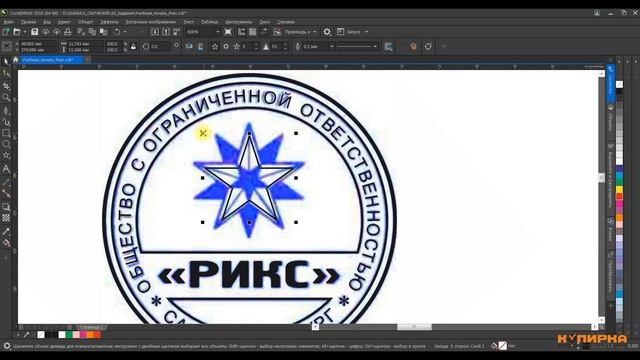Select the Shape edit tool
The image size is (640, 360).
click(6, 73)
